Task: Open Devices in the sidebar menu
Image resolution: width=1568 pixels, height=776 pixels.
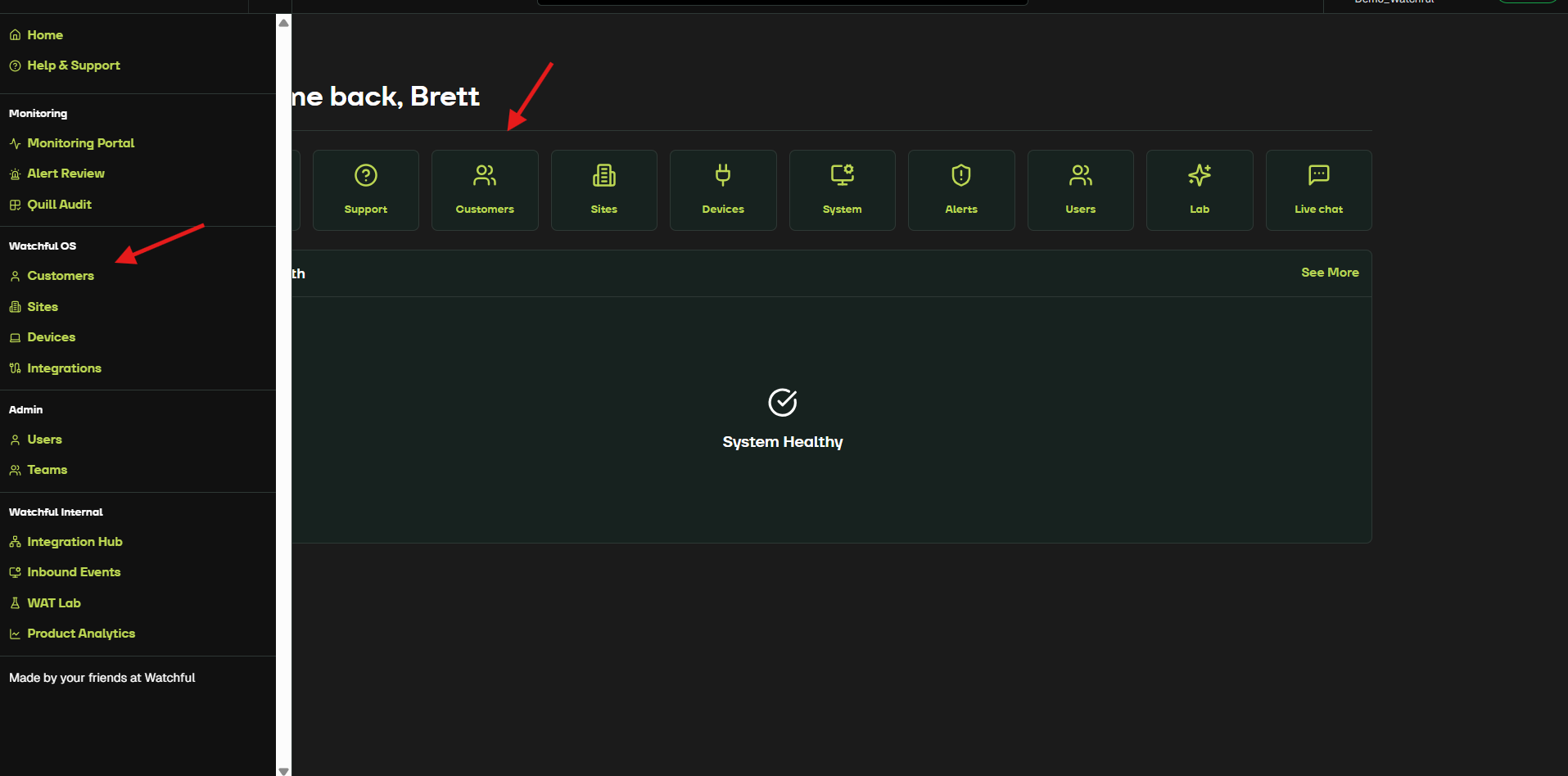Action: (52, 337)
